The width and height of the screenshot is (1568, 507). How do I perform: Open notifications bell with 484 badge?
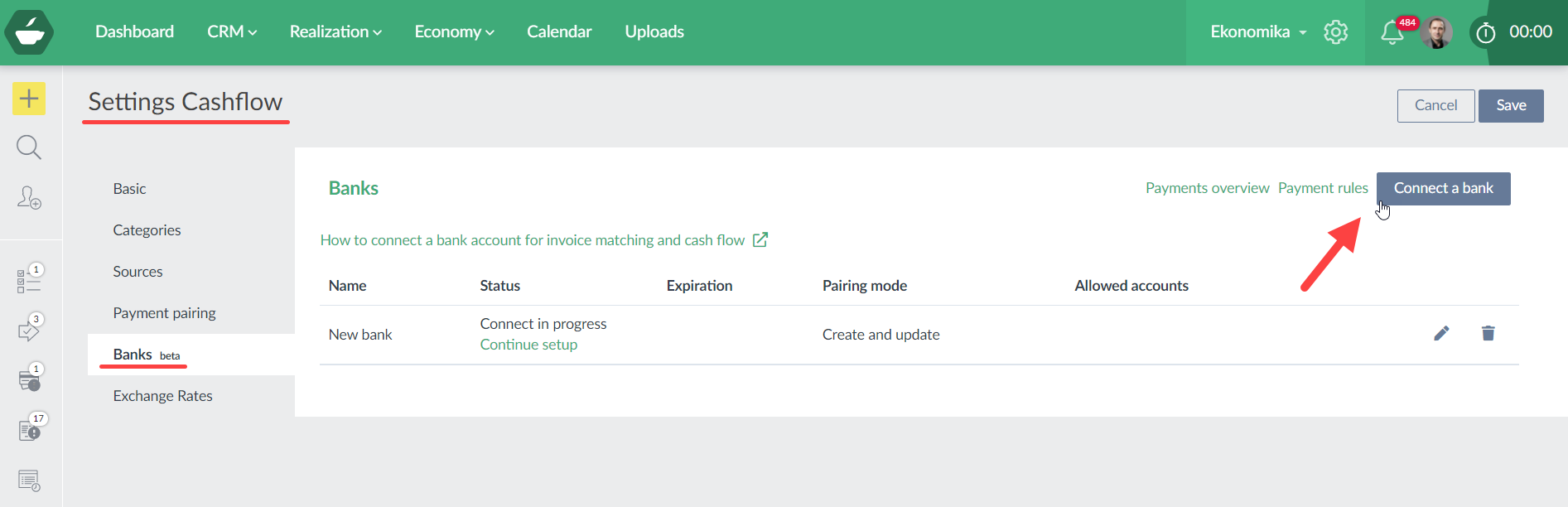pos(1392,32)
